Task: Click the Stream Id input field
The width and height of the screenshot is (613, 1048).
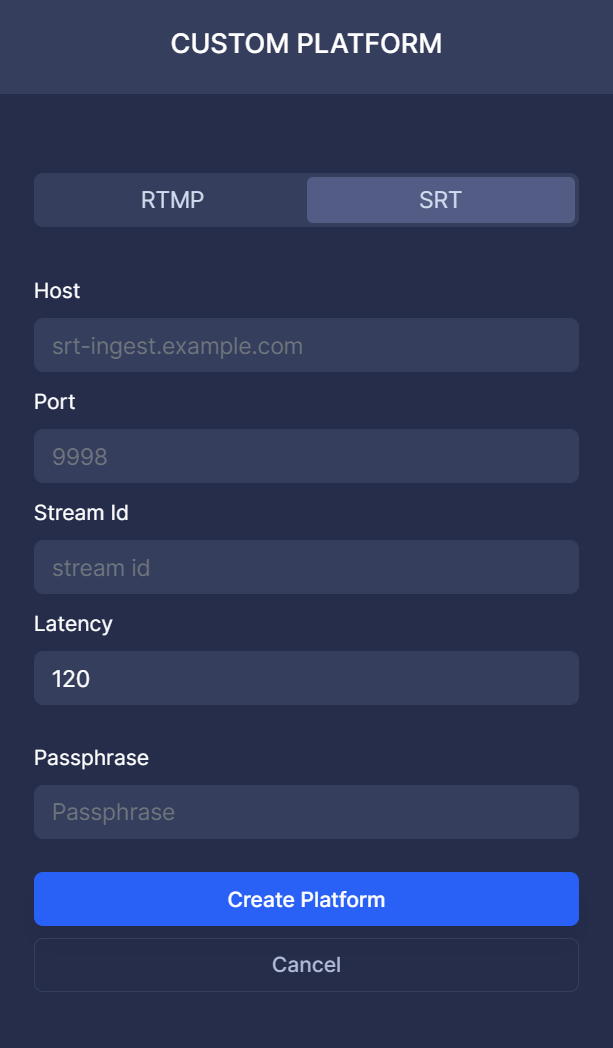Action: point(306,567)
